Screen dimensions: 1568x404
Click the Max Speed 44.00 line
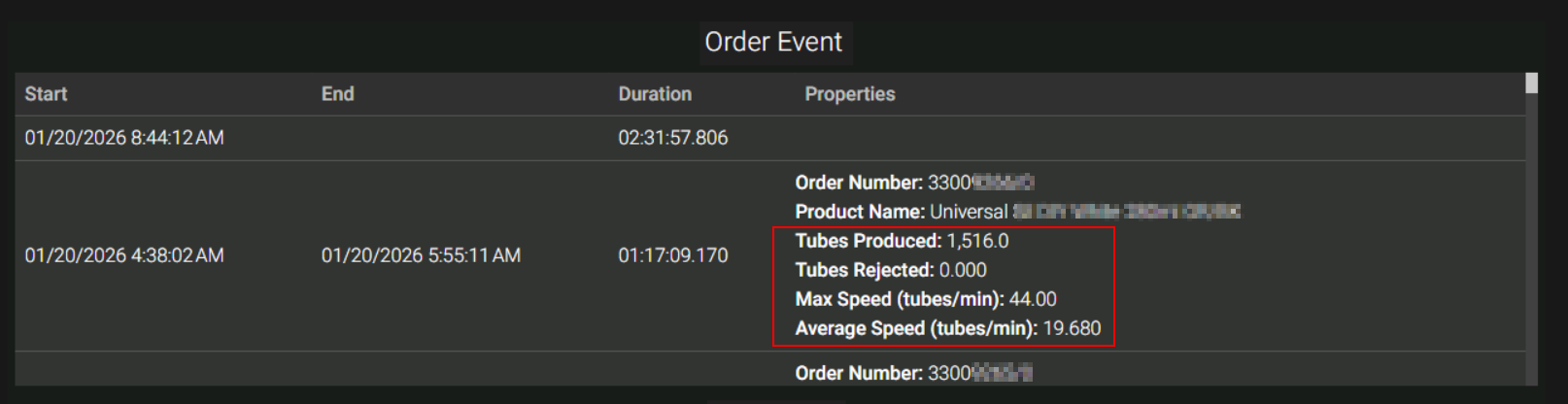(925, 299)
